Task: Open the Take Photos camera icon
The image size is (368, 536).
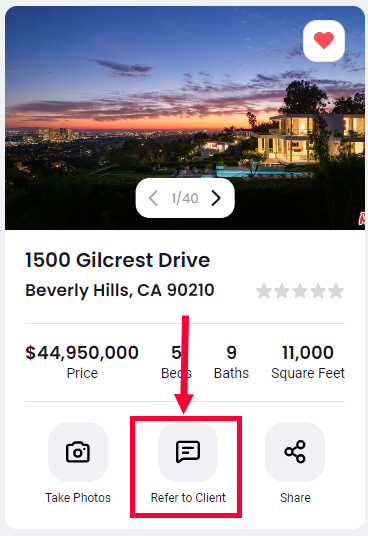Action: pos(78,452)
